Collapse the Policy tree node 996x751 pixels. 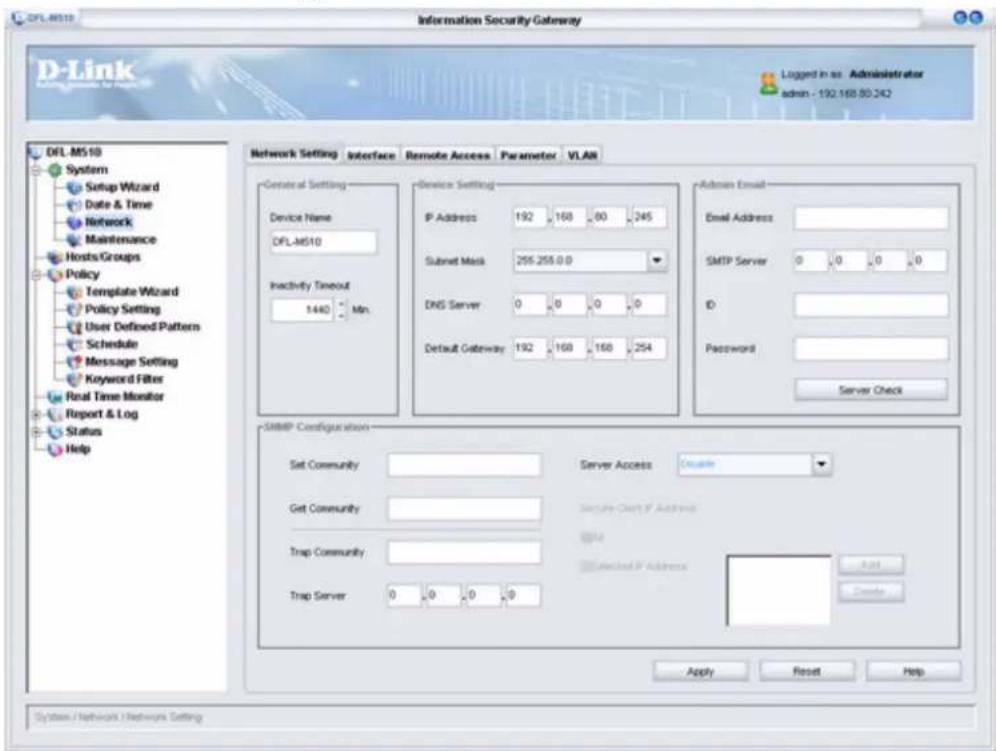tap(37, 274)
